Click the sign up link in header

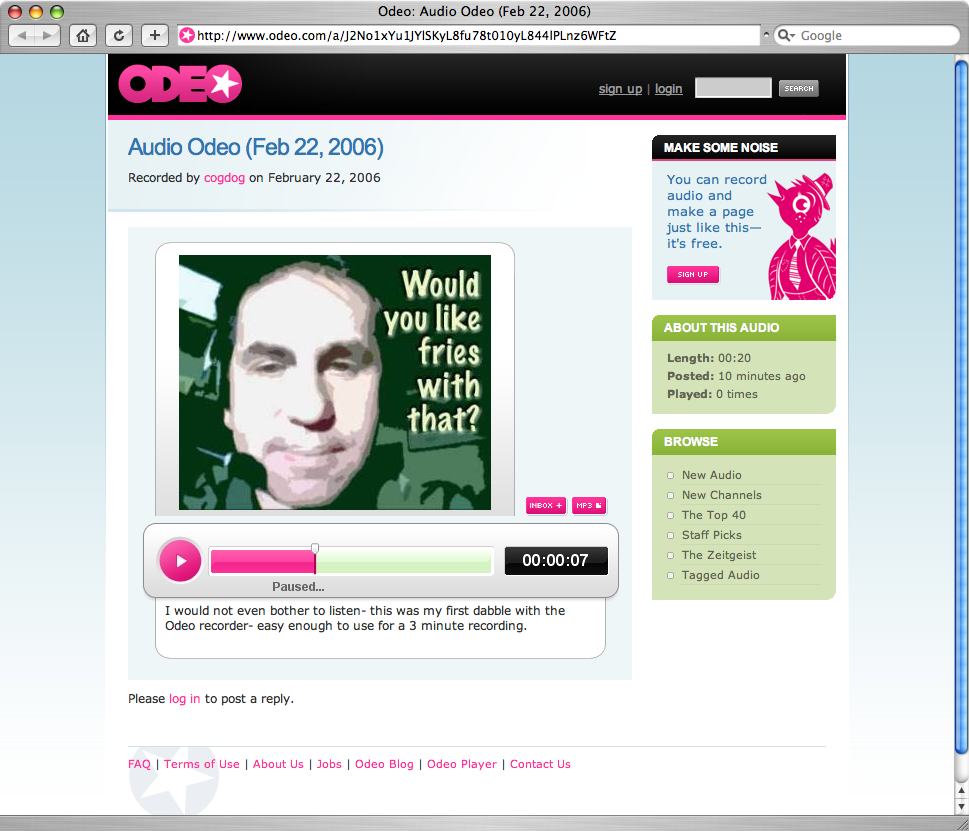[x=620, y=89]
